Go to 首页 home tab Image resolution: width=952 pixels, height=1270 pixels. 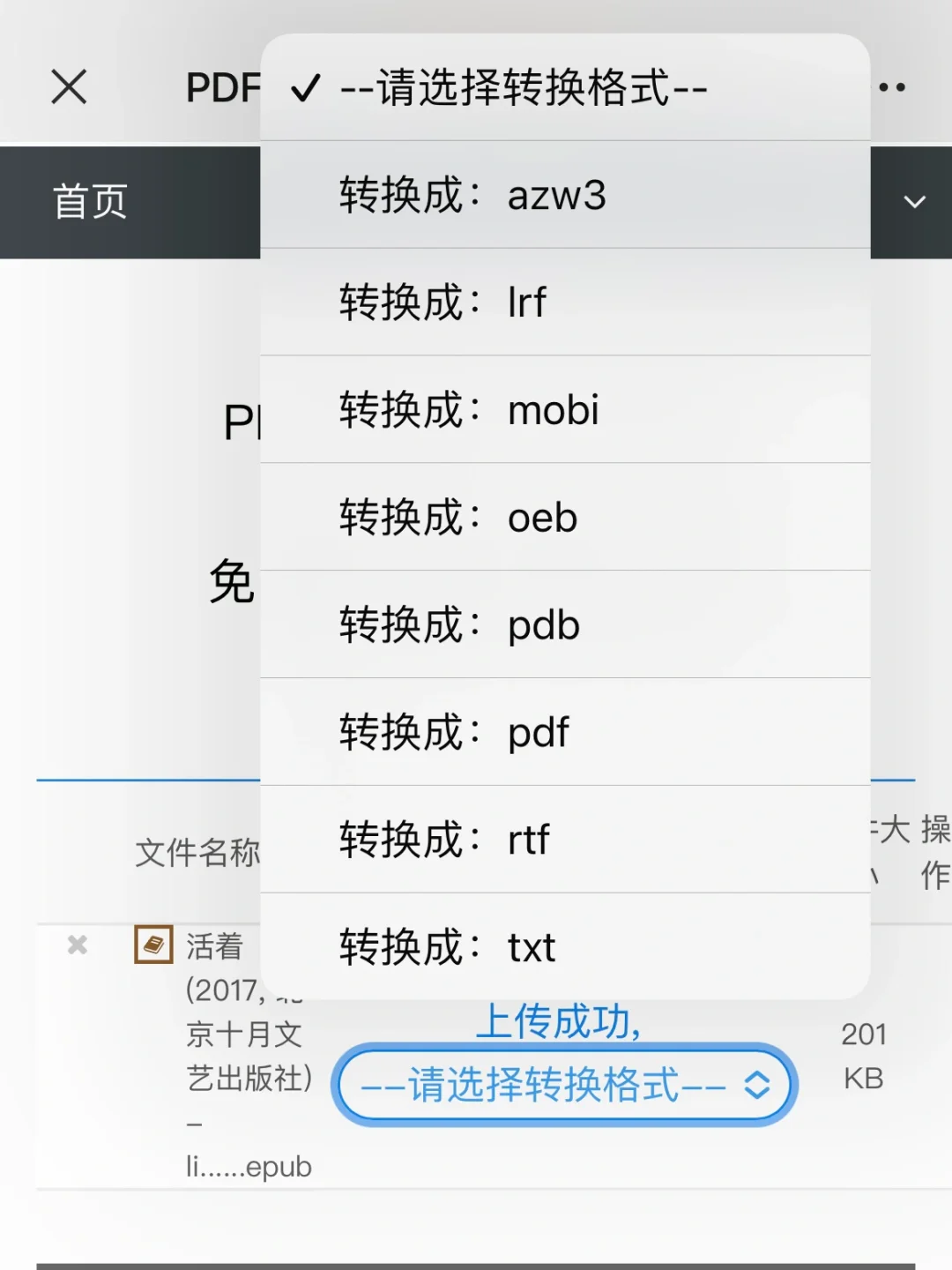click(x=90, y=202)
